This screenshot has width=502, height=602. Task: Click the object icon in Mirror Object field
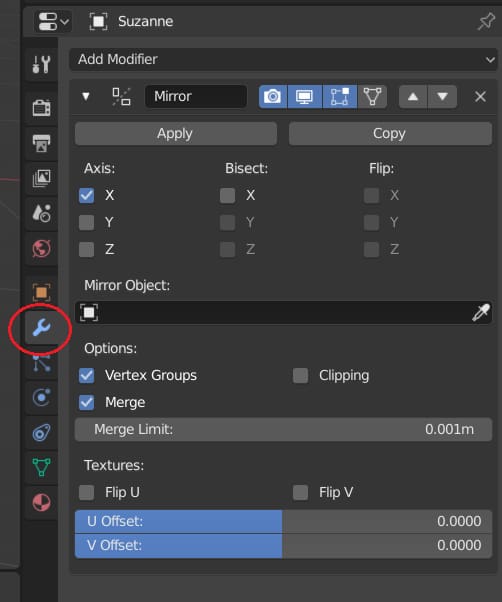coord(89,313)
